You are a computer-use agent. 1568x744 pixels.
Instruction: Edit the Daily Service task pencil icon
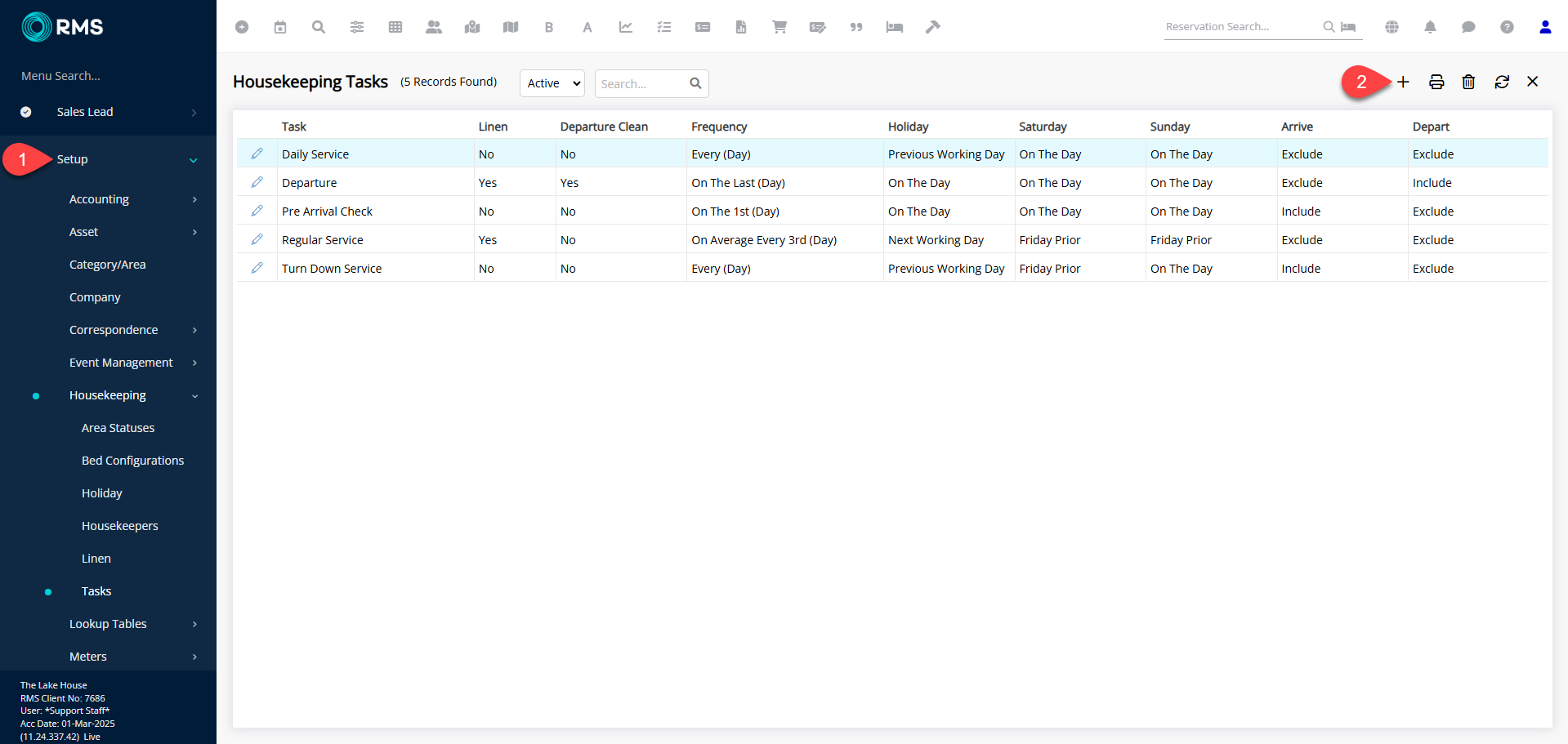coord(257,154)
